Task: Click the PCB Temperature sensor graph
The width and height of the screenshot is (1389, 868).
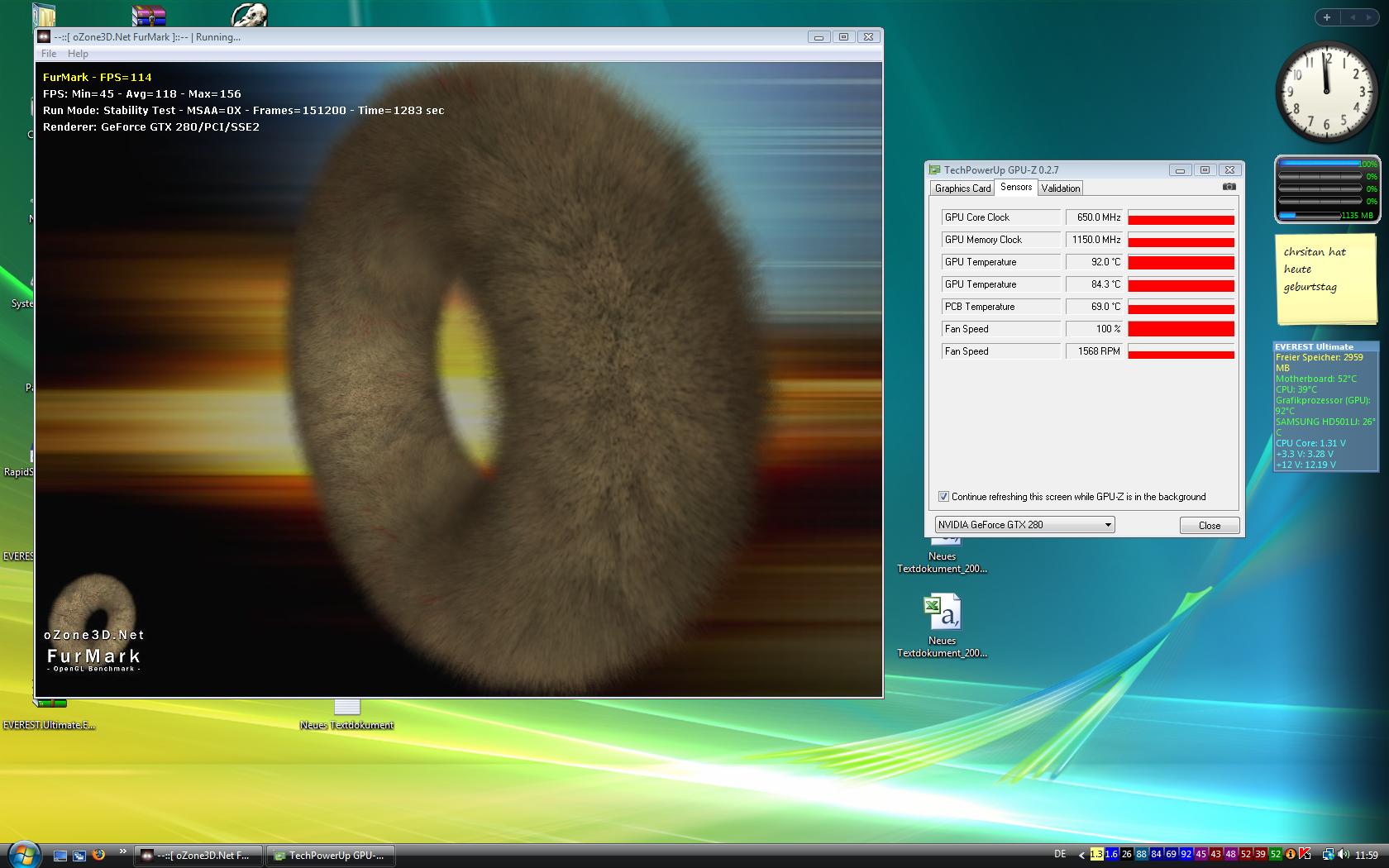Action: coord(1181,307)
